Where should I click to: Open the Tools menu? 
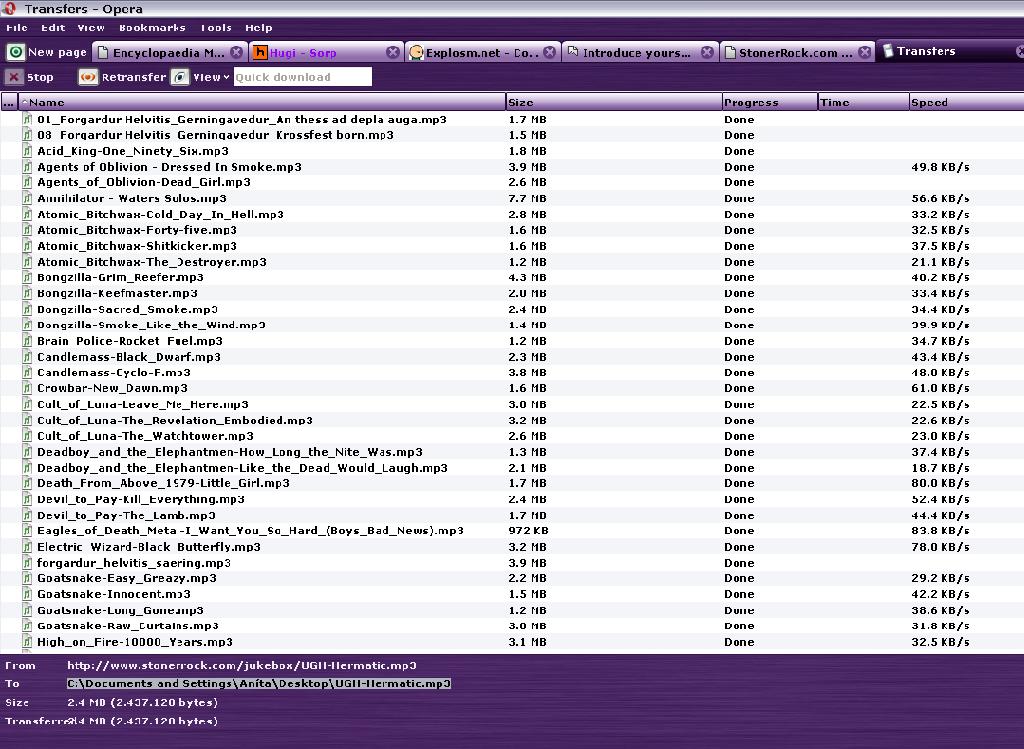216,27
